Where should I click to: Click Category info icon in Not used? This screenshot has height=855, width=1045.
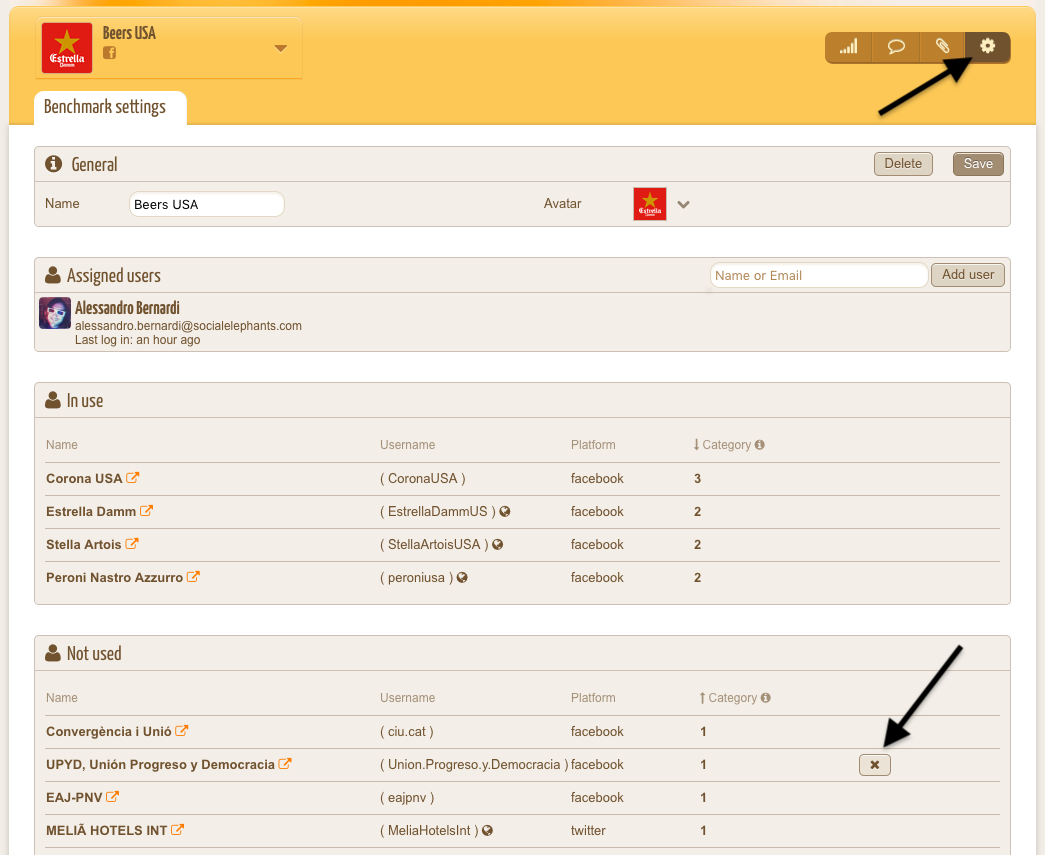766,698
